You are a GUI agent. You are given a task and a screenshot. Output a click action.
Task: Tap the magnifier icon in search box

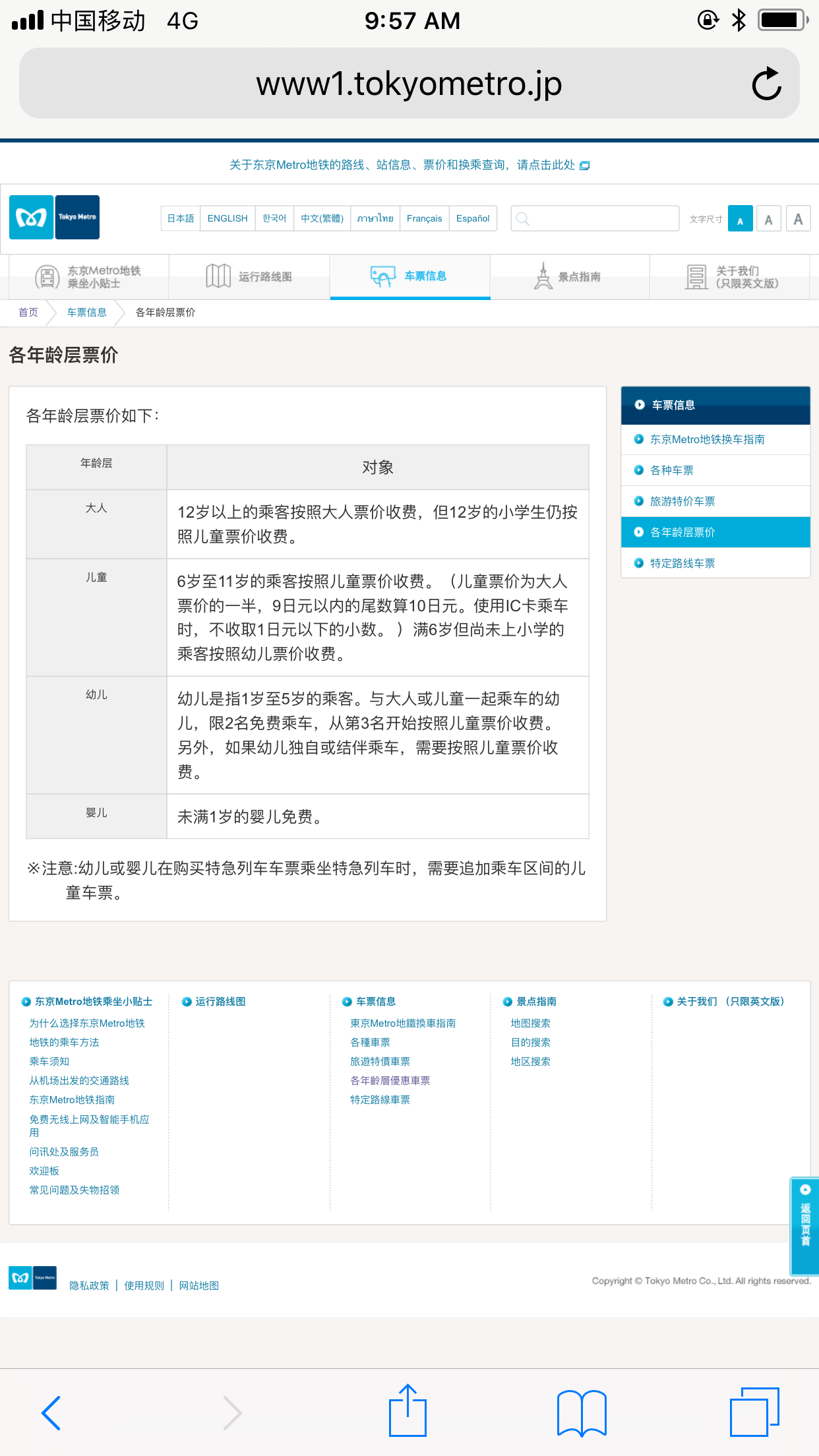click(523, 219)
